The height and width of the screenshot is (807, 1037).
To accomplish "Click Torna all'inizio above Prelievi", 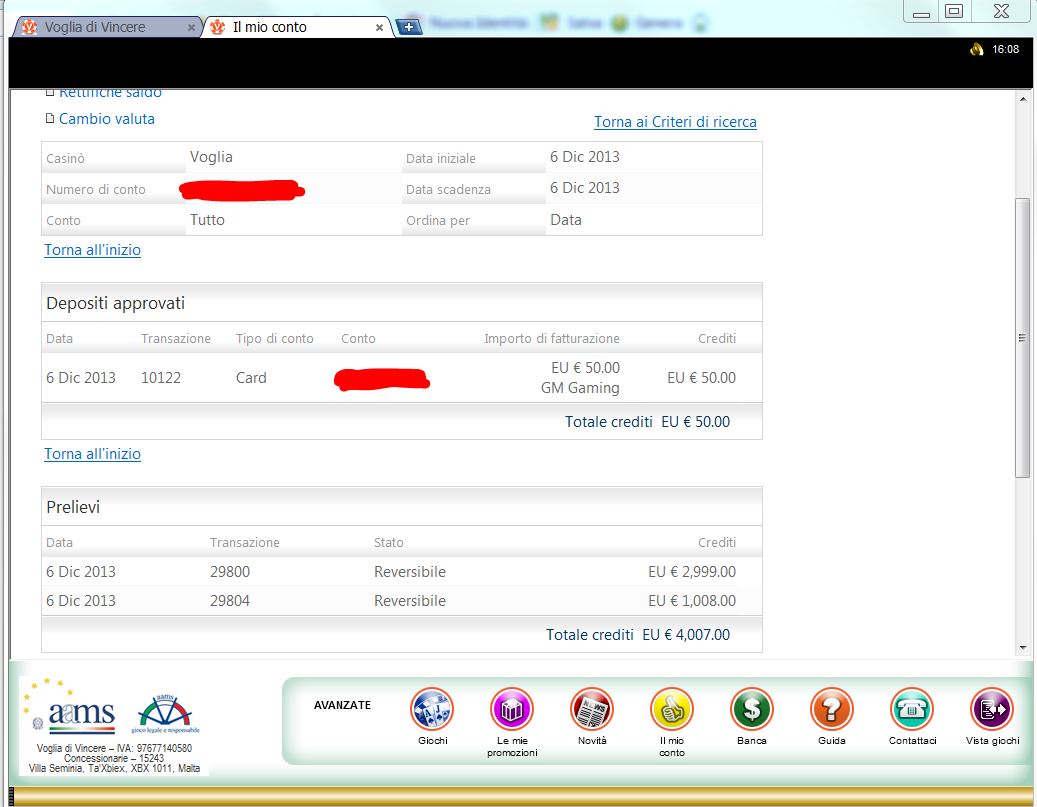I will (x=93, y=454).
